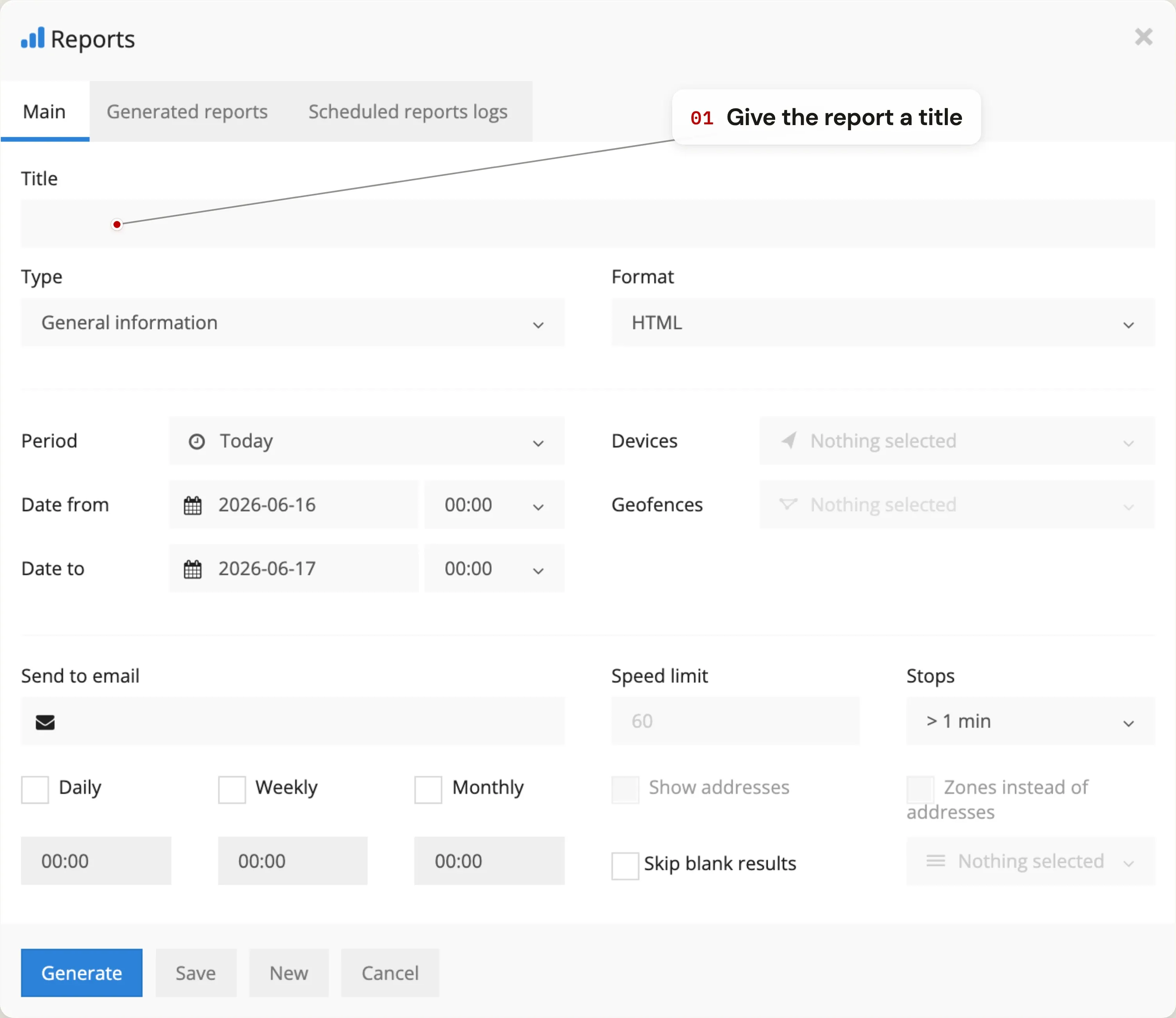Image resolution: width=1176 pixels, height=1018 pixels.
Task: Focus the Title input field
Action: coord(588,223)
